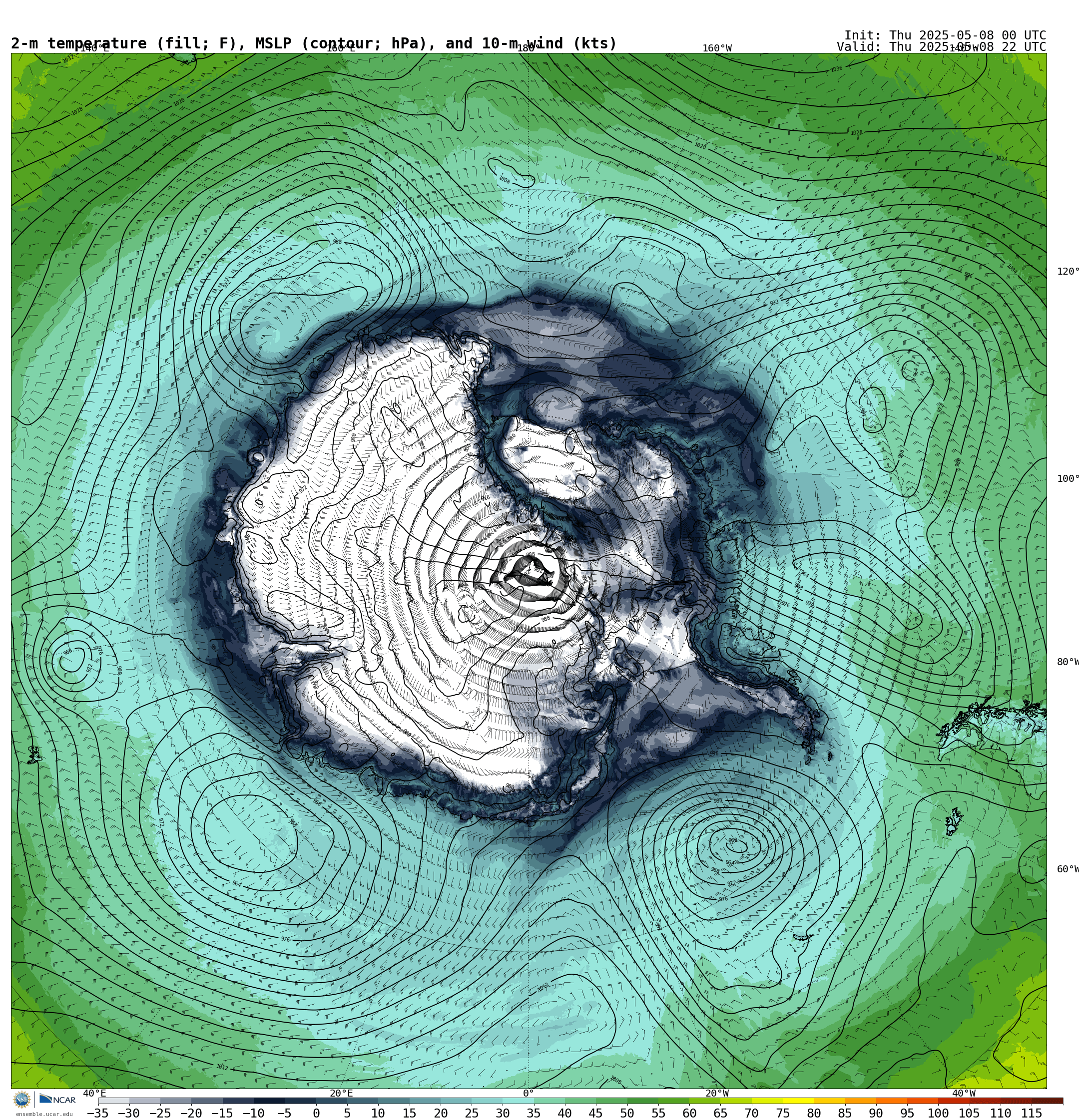Click the 70 colorbar tick label

(751, 1113)
